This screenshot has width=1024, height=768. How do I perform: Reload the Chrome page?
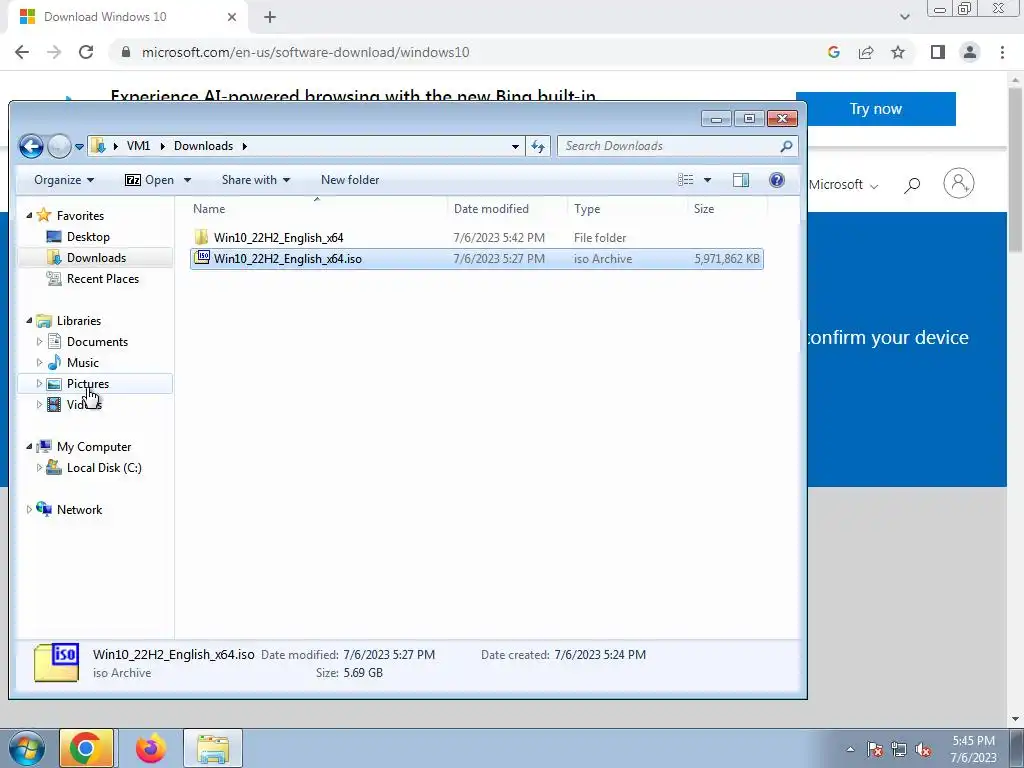pyautogui.click(x=86, y=52)
